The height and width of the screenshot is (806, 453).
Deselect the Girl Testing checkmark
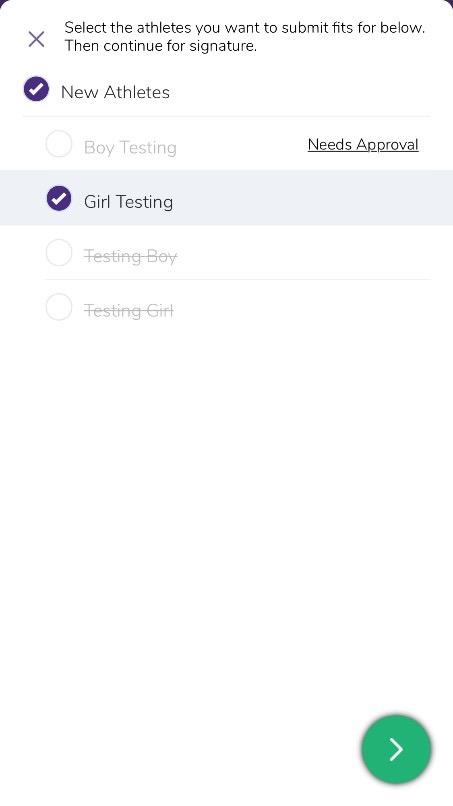click(59, 198)
